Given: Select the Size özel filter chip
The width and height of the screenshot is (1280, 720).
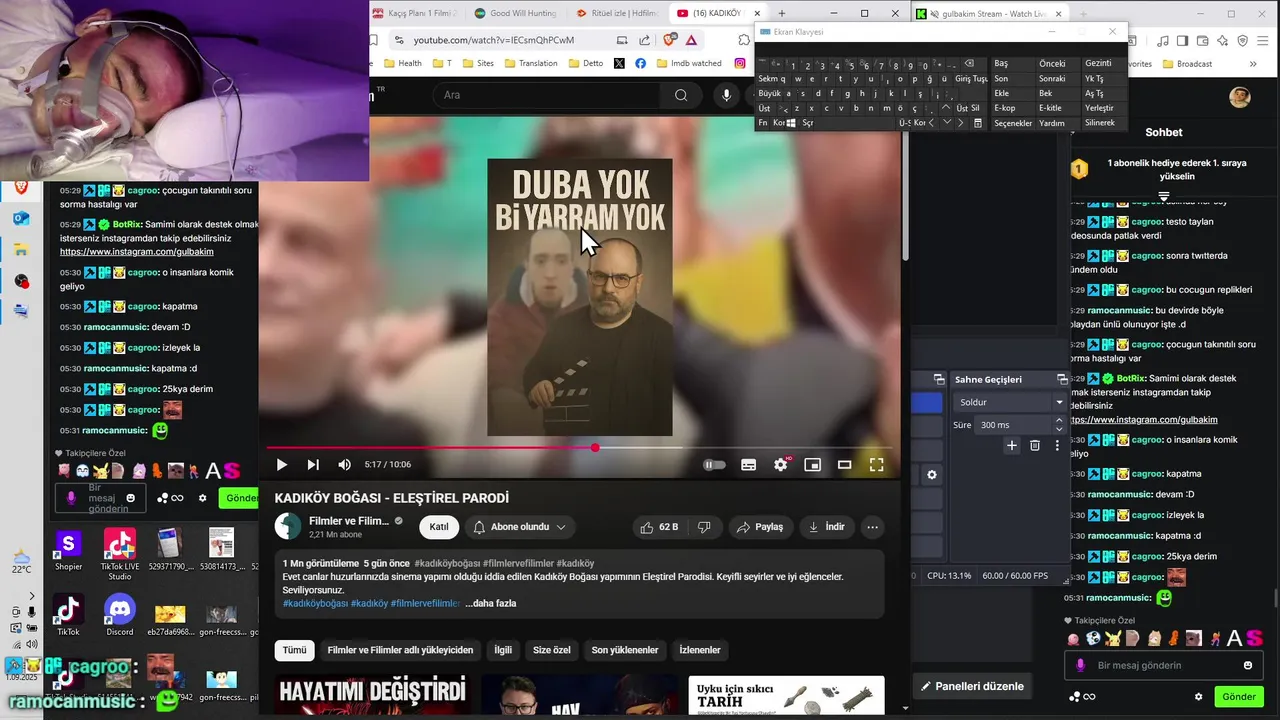Looking at the screenshot, I should tap(551, 650).
